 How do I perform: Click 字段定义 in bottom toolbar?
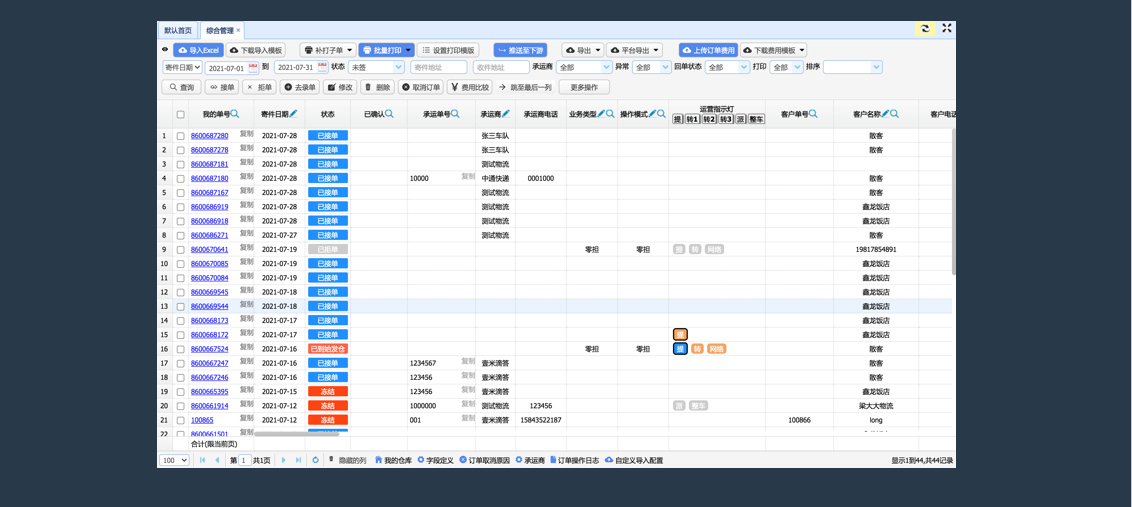pyautogui.click(x=435, y=460)
